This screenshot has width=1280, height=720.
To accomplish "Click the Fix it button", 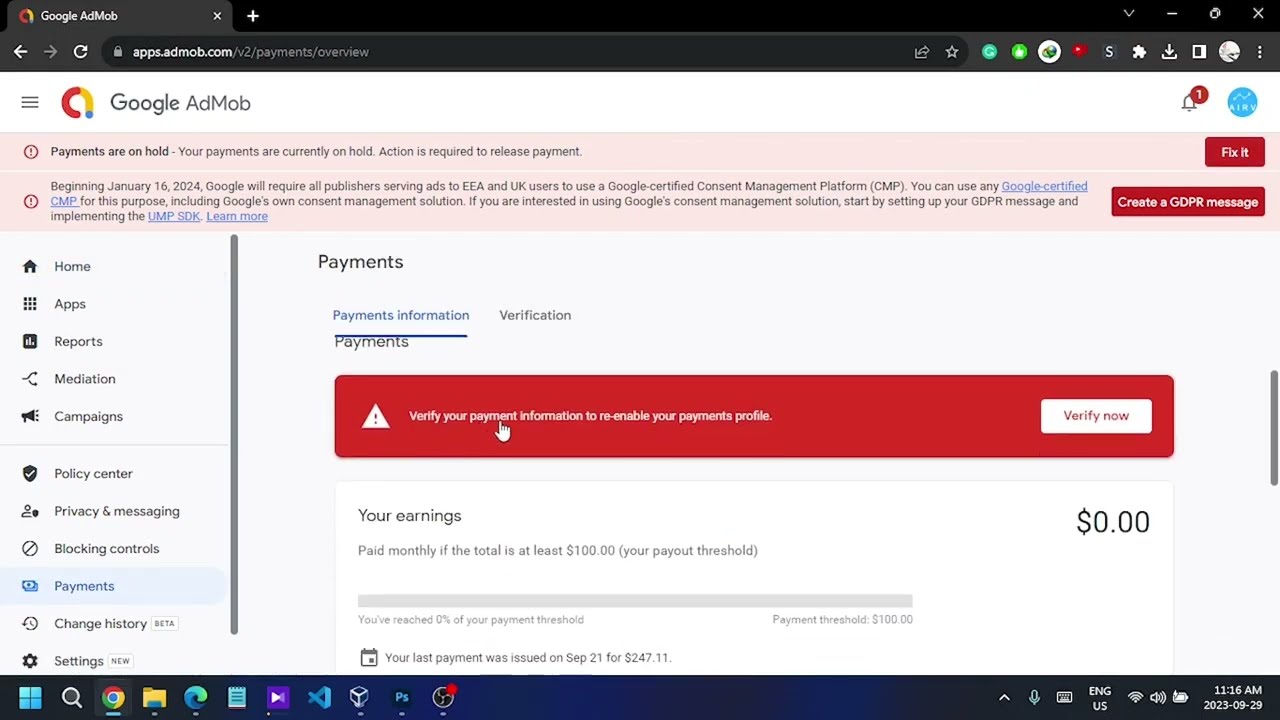I will point(1235,152).
